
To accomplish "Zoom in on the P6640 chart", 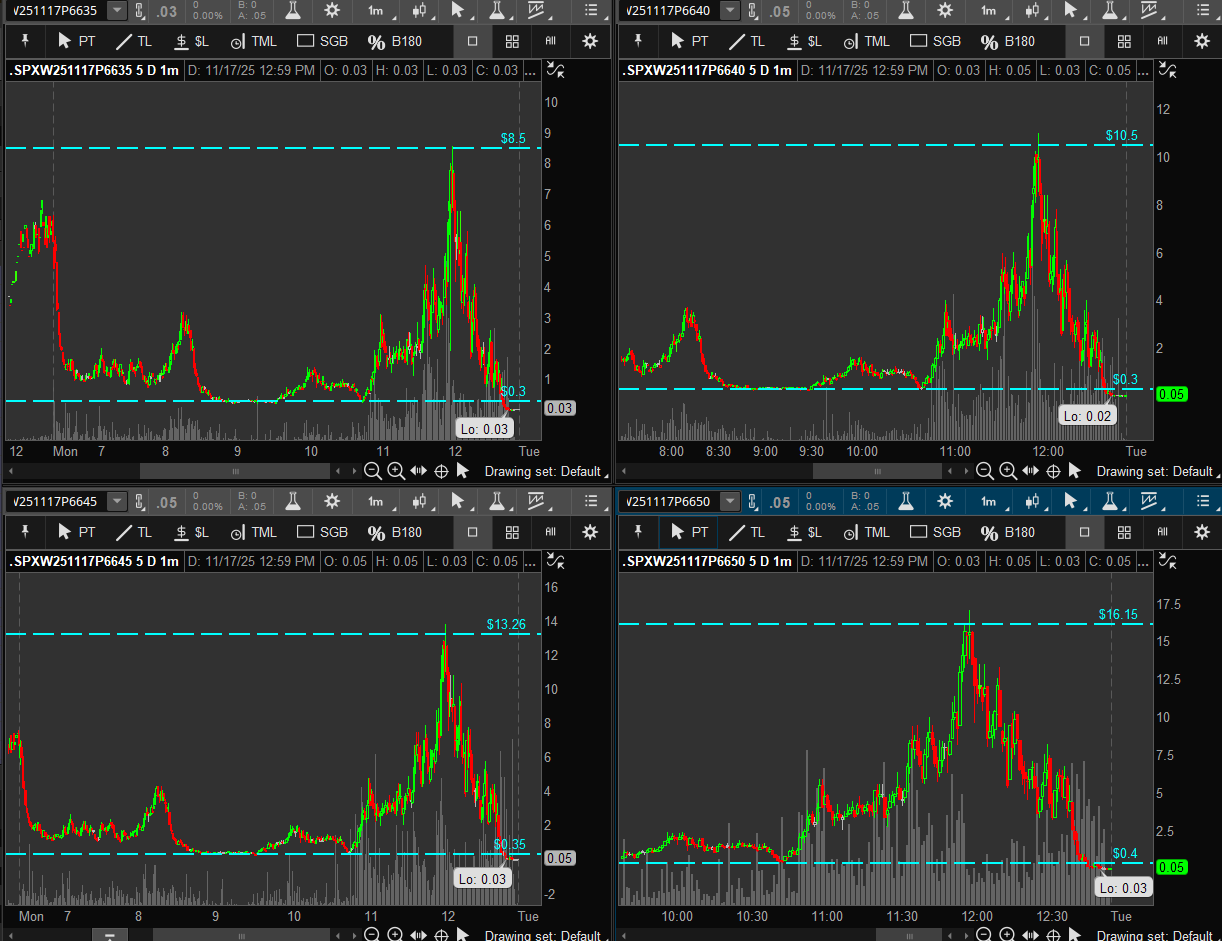I will (1008, 471).
